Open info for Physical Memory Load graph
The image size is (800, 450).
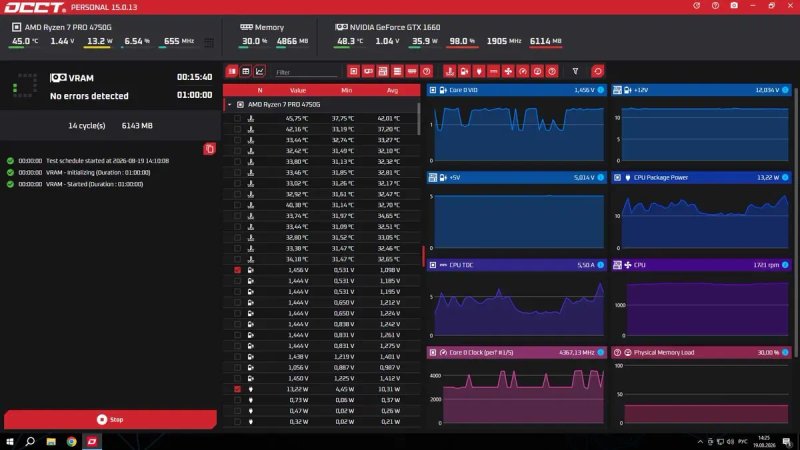785,353
